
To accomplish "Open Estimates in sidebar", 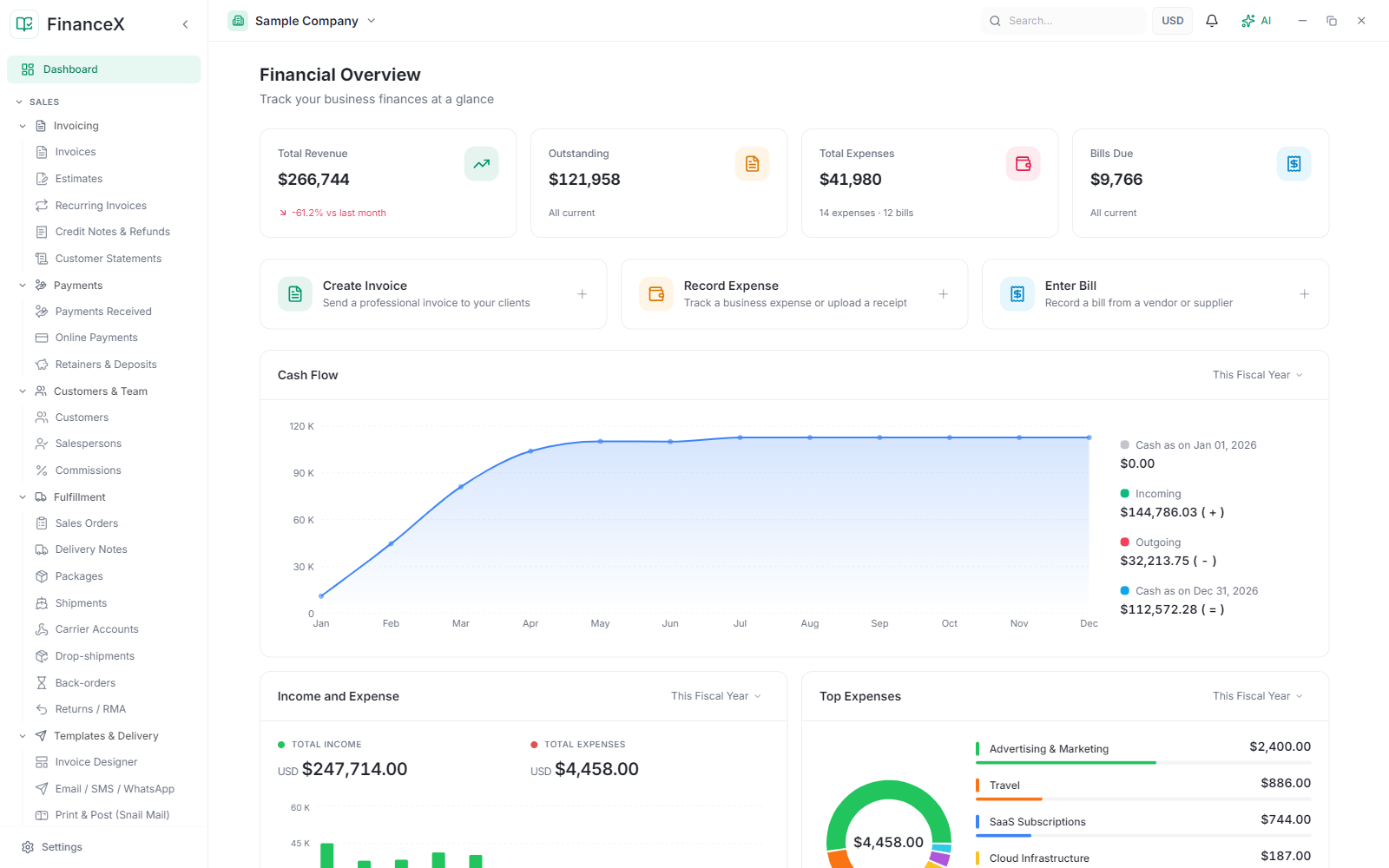I will 78,179.
